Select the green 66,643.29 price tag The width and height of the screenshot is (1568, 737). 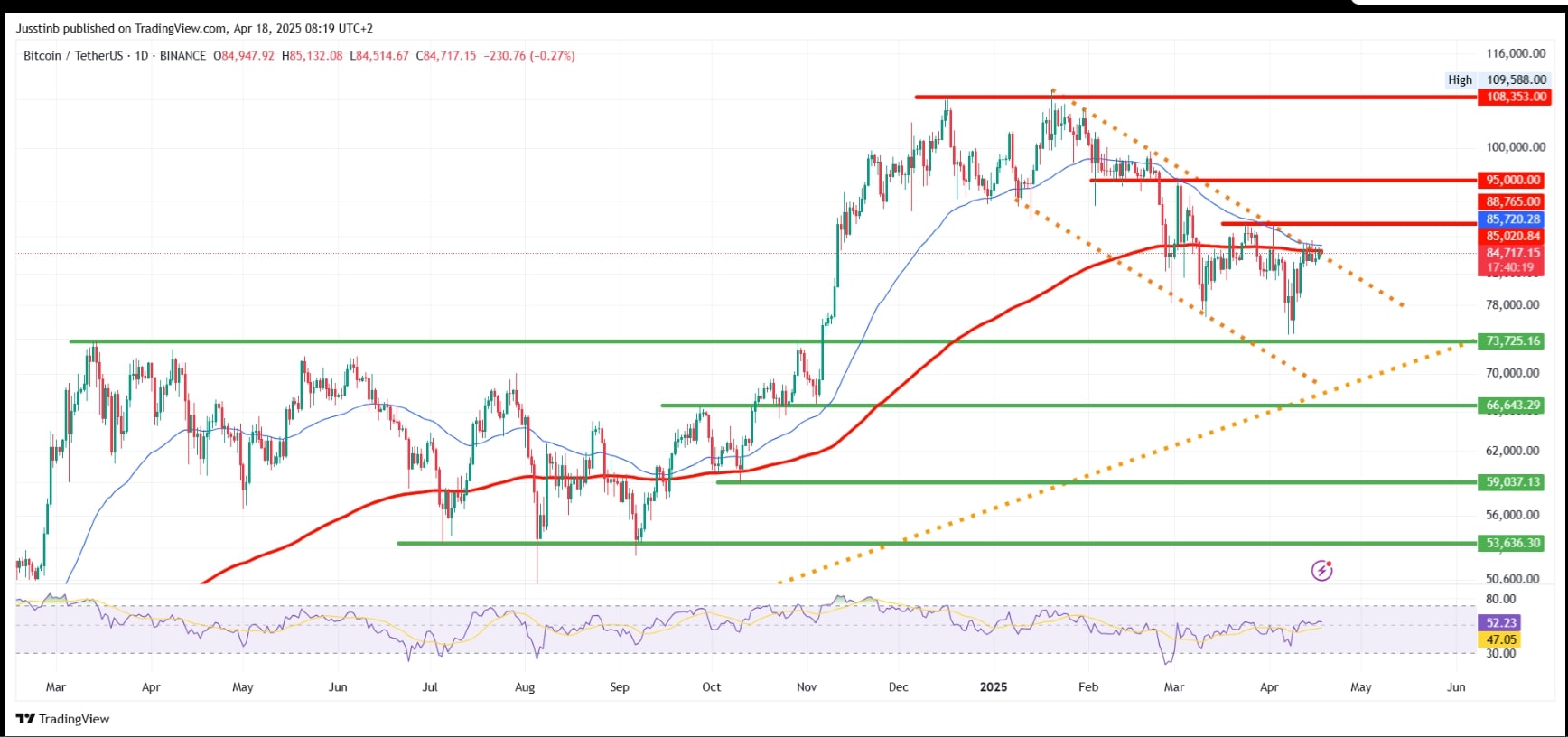pos(1512,406)
